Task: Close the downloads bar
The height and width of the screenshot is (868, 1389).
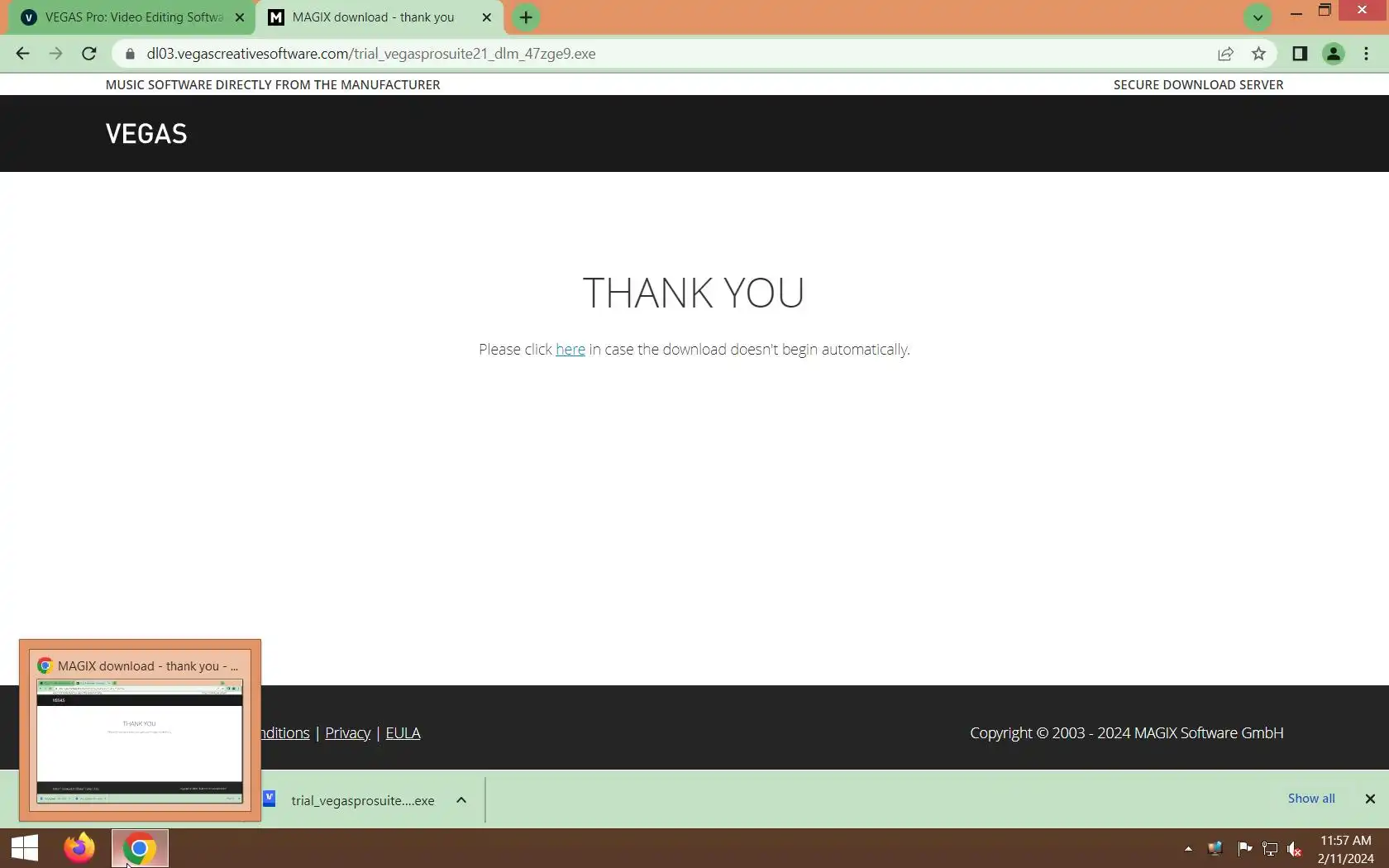Action: click(1370, 799)
